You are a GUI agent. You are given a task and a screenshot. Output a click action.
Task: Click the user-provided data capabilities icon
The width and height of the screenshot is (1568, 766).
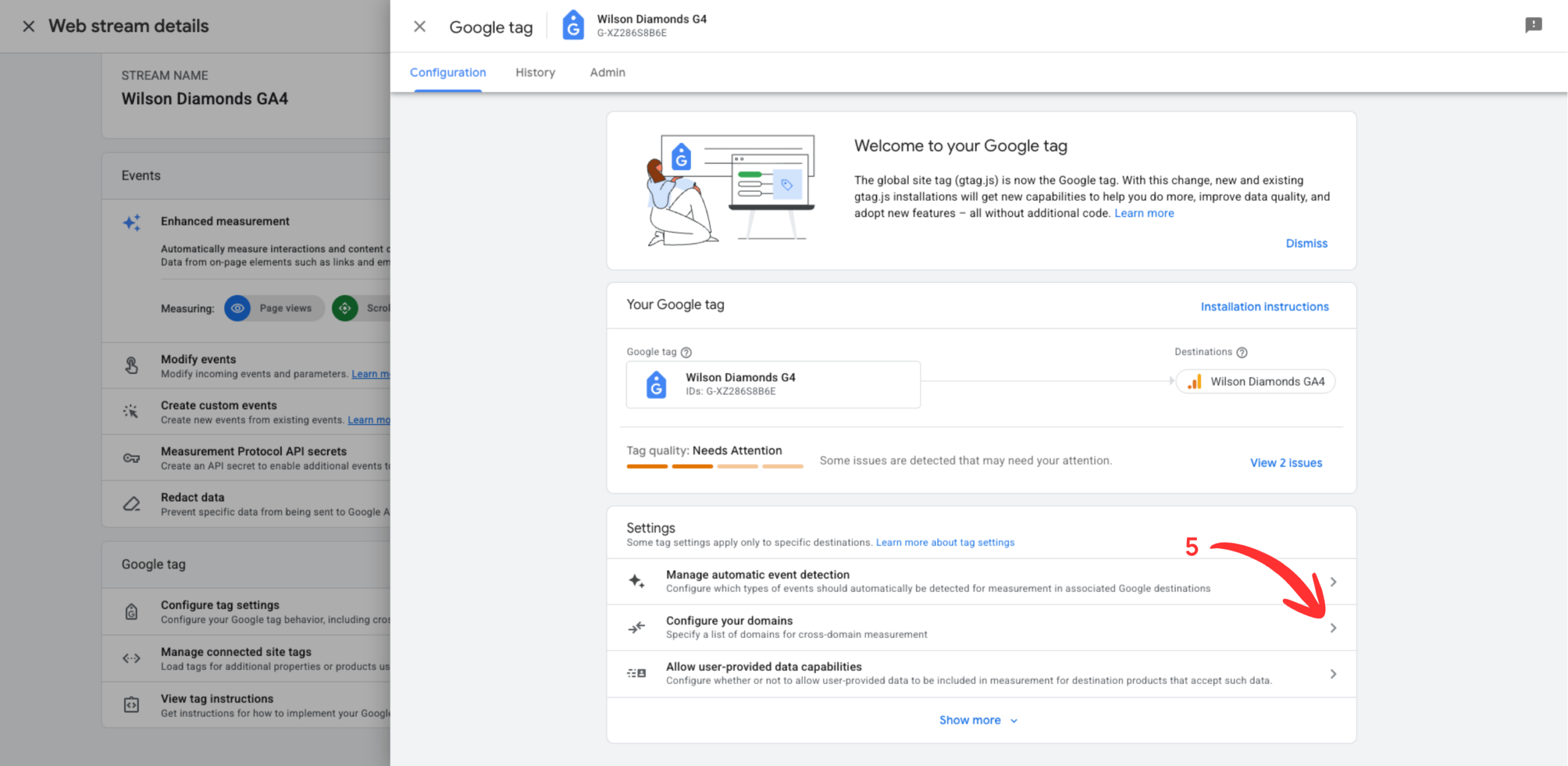click(x=636, y=673)
